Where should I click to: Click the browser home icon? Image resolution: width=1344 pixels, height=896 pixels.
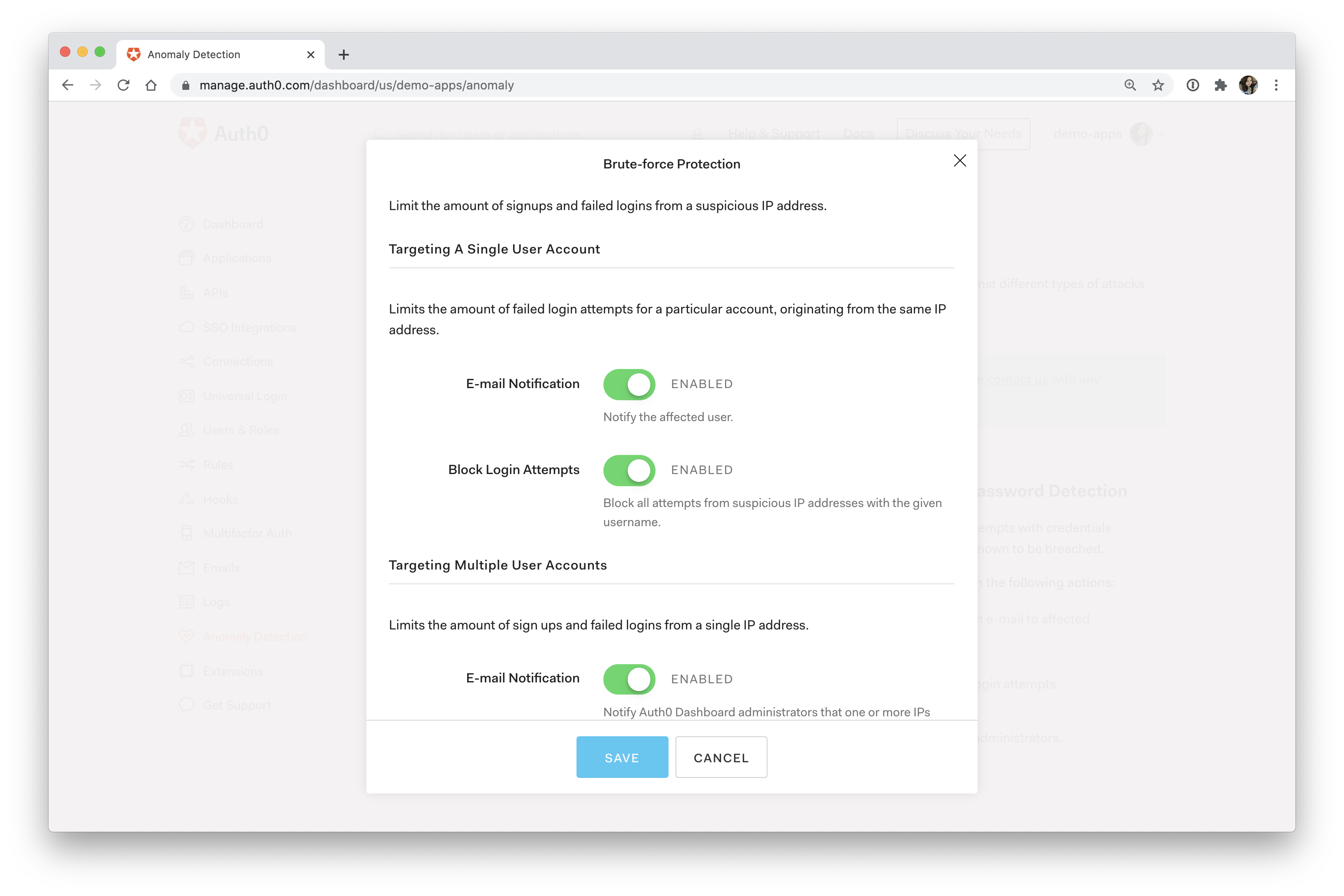pos(151,85)
